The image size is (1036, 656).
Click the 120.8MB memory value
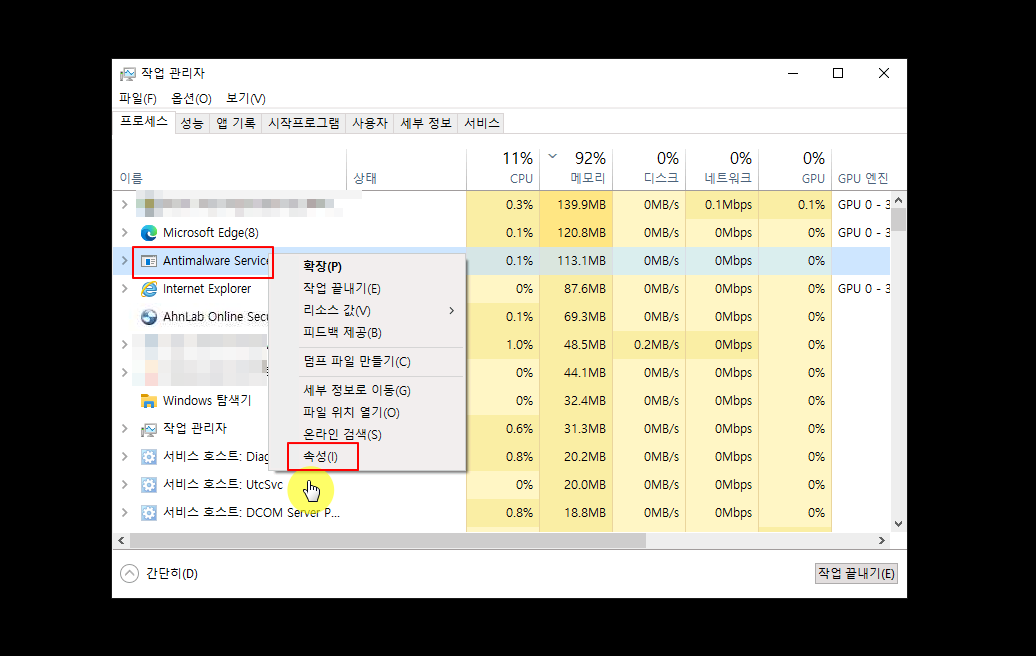(581, 233)
